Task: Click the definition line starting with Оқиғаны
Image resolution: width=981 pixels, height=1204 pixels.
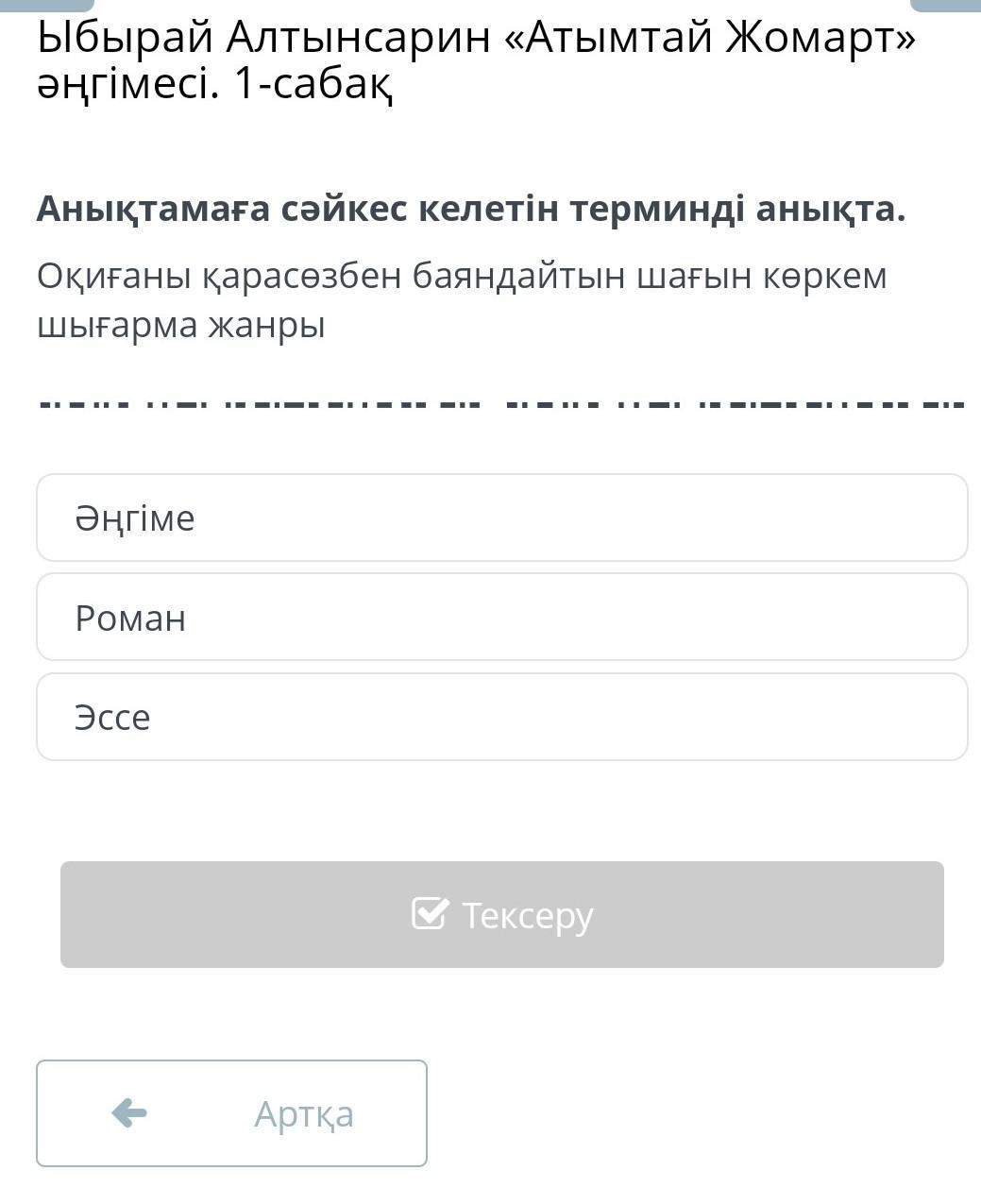Action: pyautogui.click(x=462, y=276)
